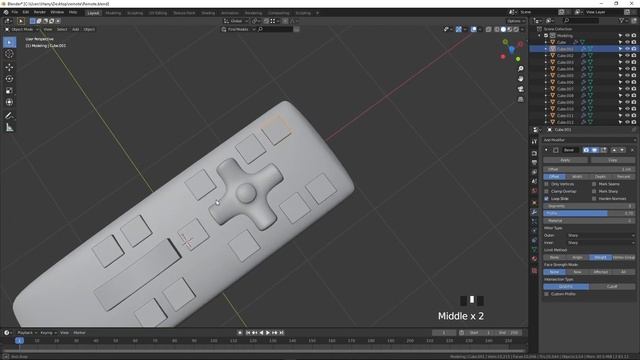Select the Measure tool

point(9,128)
